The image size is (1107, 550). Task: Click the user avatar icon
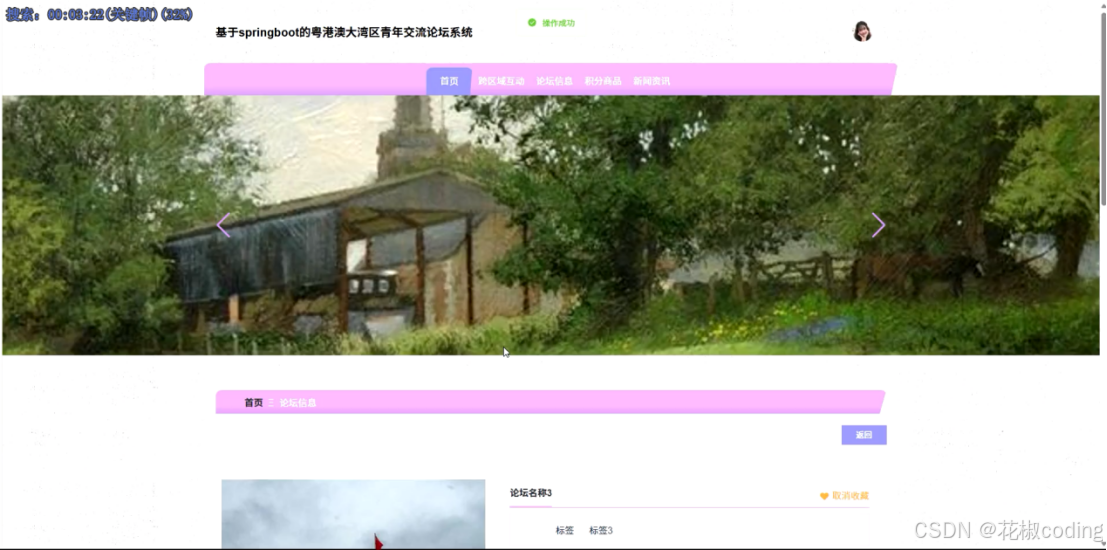click(862, 32)
